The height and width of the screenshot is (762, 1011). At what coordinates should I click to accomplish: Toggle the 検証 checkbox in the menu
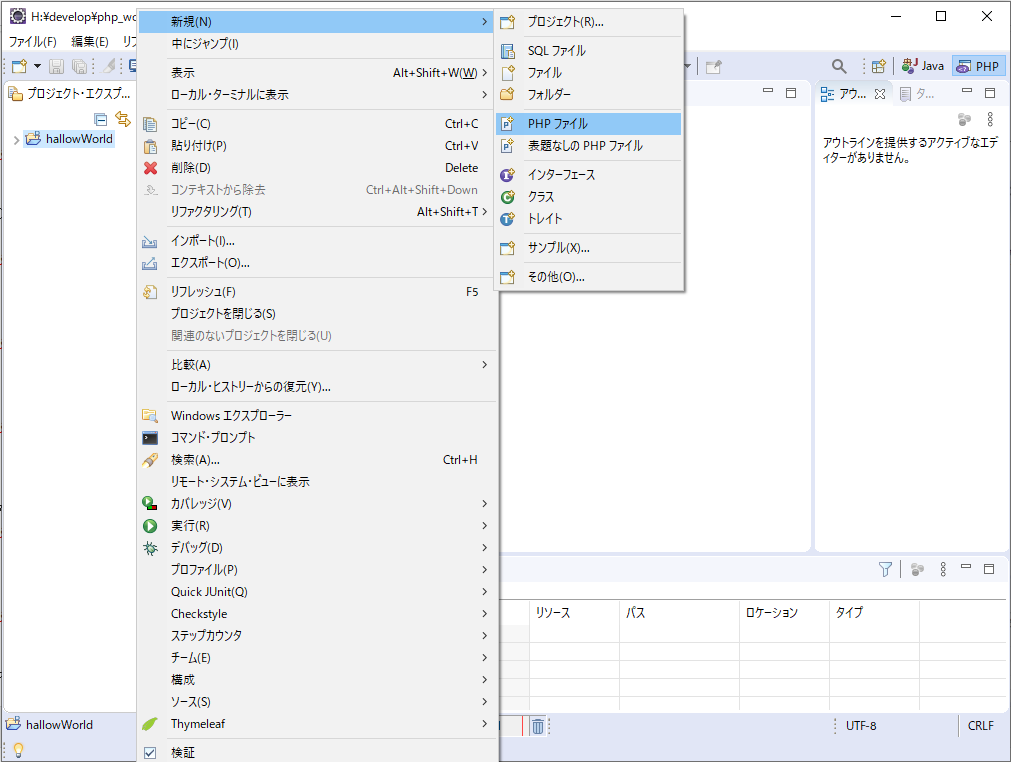pyautogui.click(x=151, y=751)
